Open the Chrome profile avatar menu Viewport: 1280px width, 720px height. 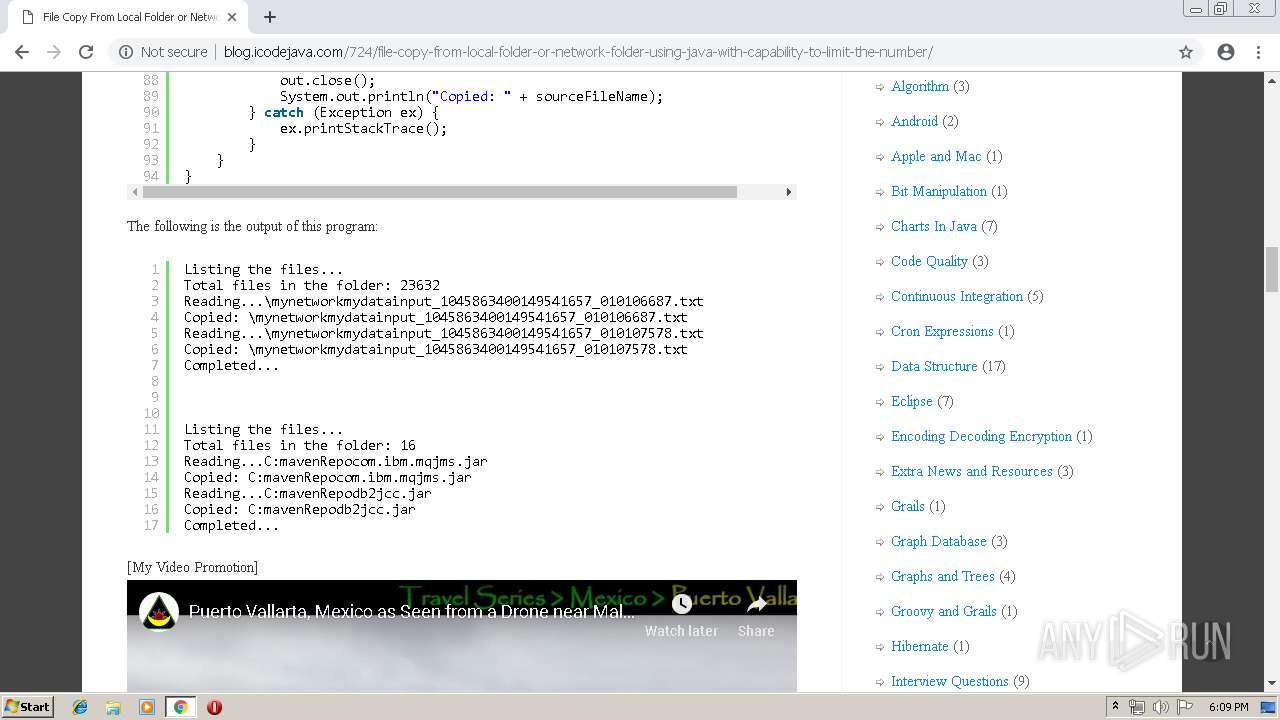tap(1226, 52)
